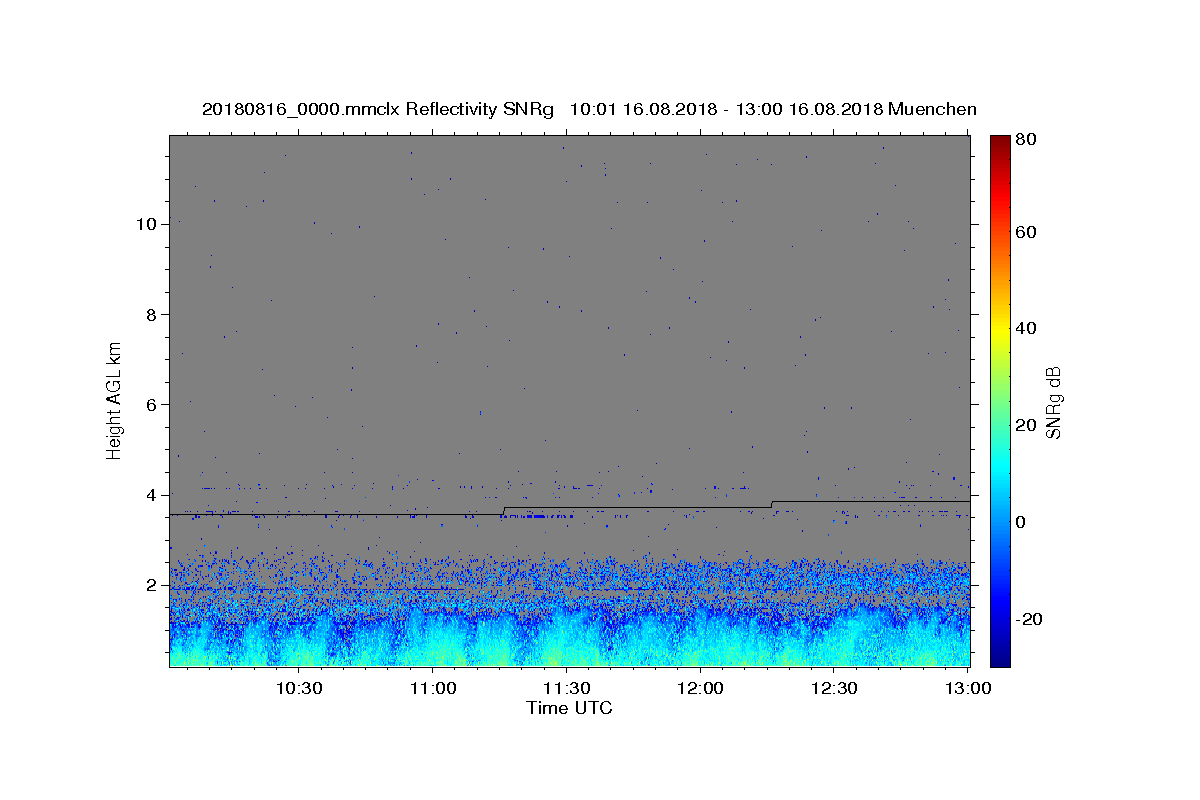Click 'Muenchen' in the plot title
The width and height of the screenshot is (1200, 800).
click(932, 110)
